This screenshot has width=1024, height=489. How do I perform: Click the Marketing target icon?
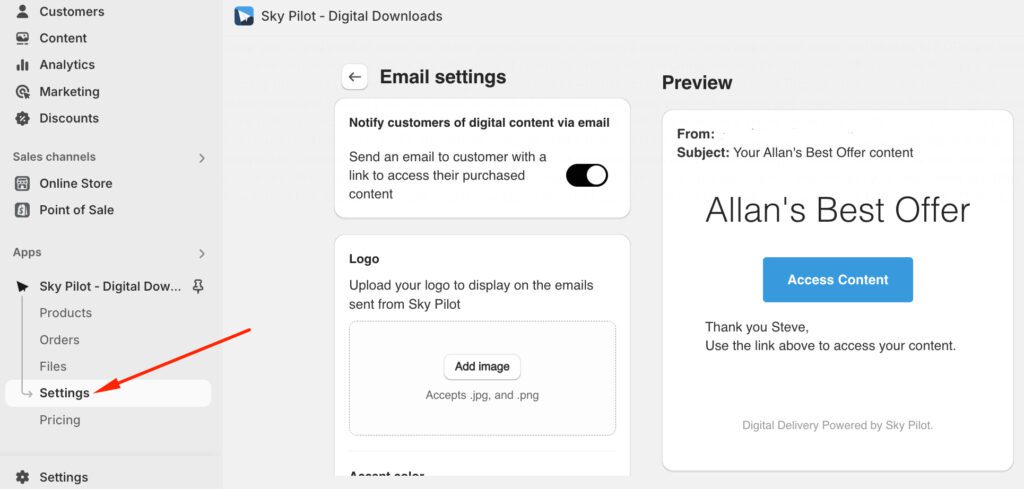point(22,92)
